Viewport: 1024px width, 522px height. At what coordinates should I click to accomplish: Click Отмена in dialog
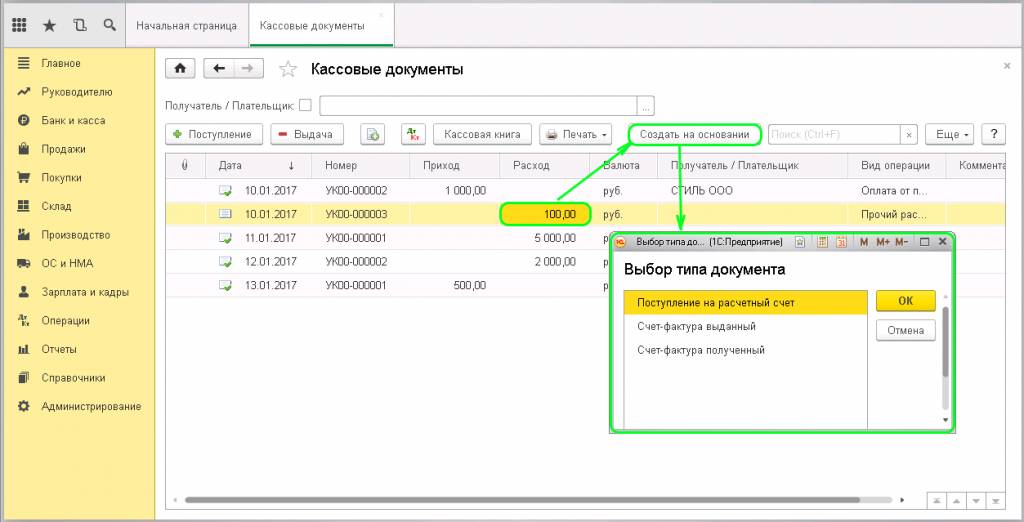click(905, 331)
